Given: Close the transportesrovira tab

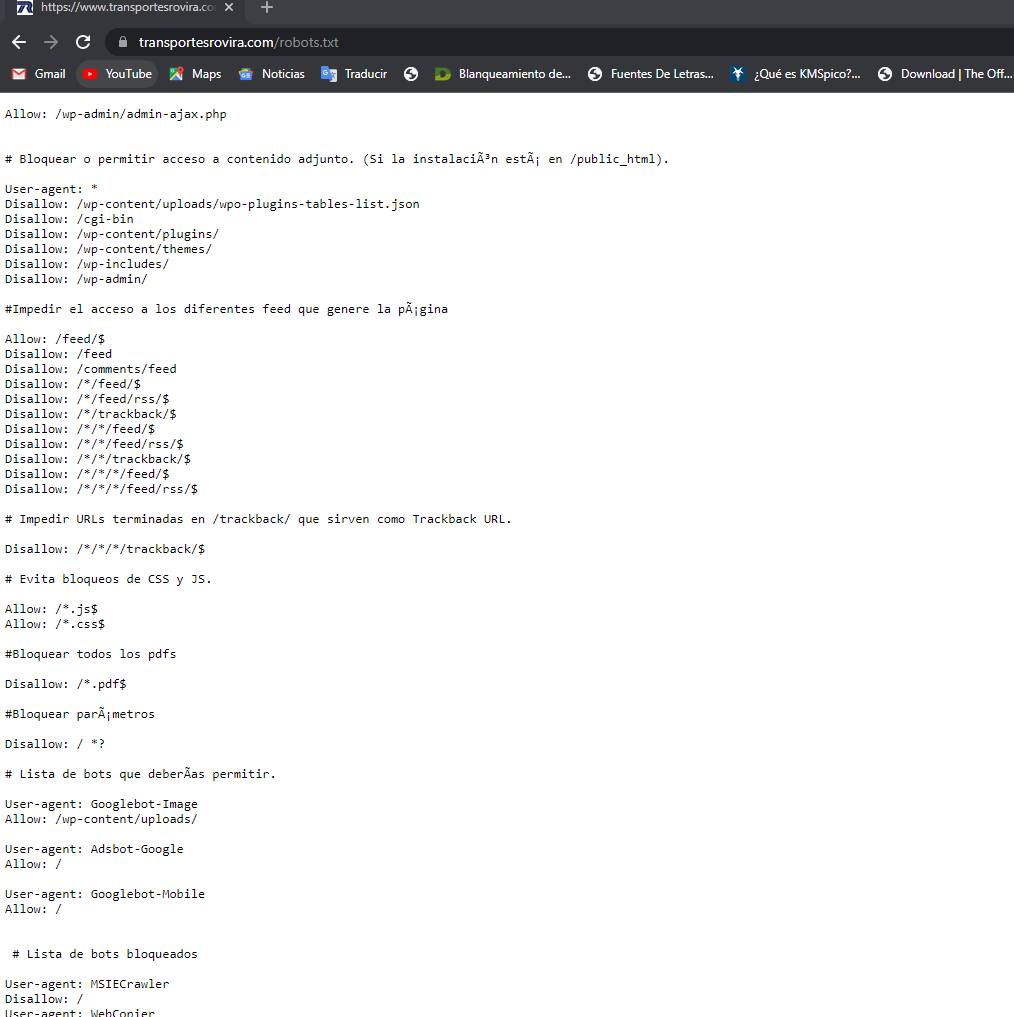Looking at the screenshot, I should click(229, 7).
